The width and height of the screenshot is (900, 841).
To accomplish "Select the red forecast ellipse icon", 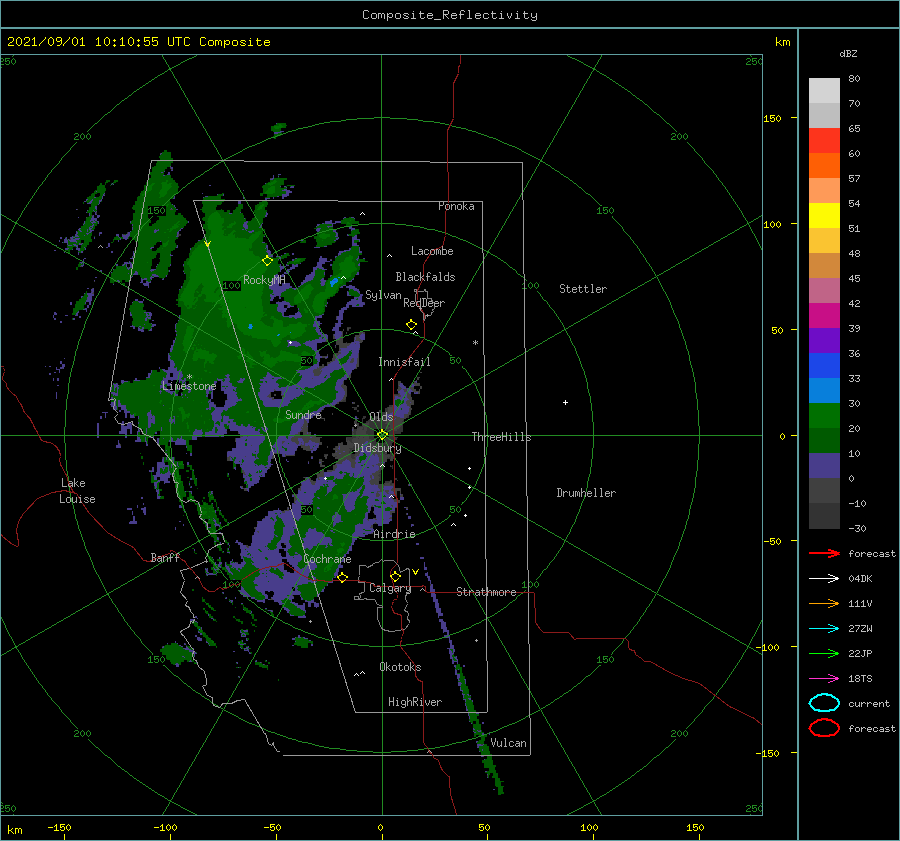I will pos(824,728).
